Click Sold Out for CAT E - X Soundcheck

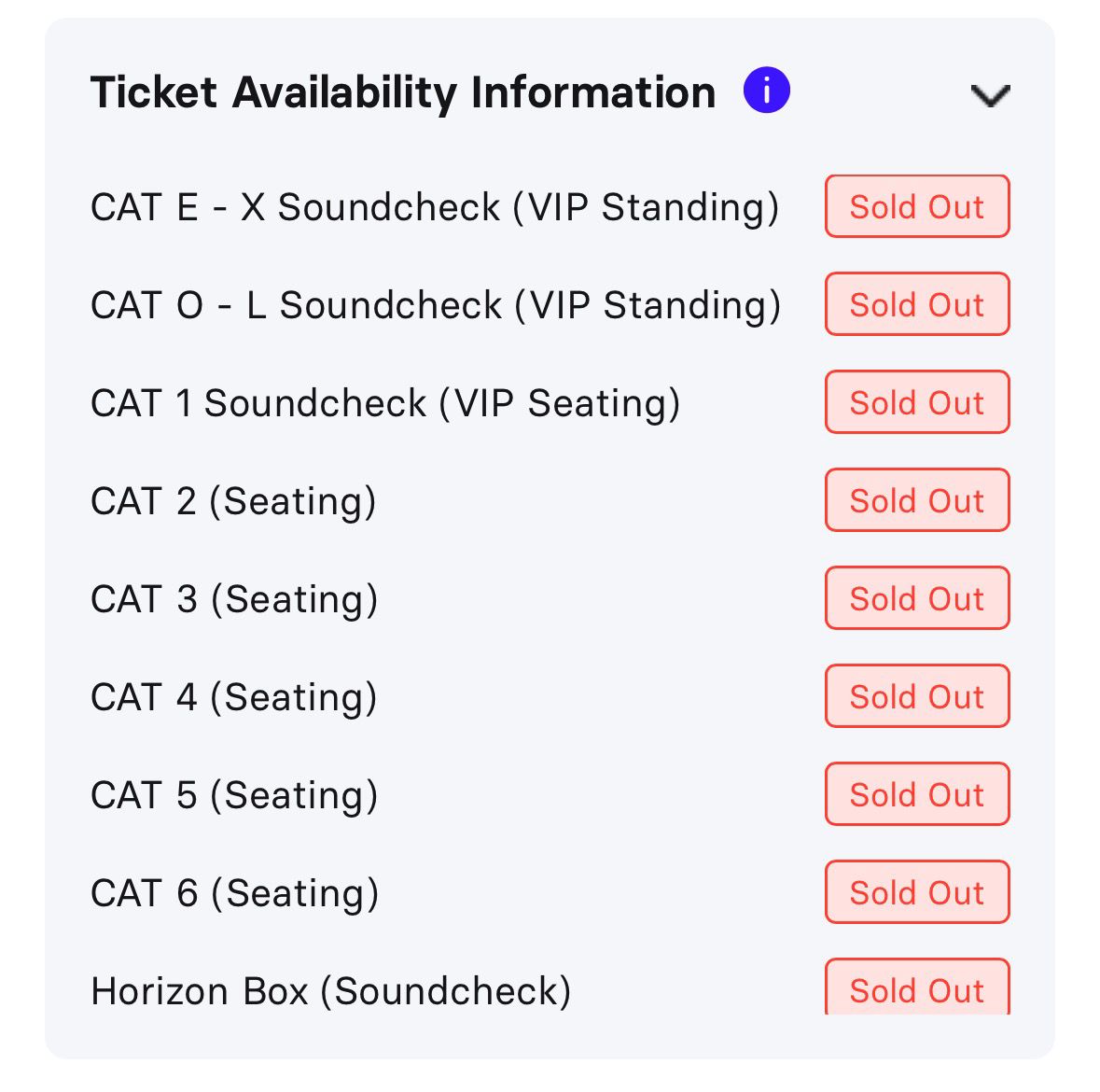916,206
